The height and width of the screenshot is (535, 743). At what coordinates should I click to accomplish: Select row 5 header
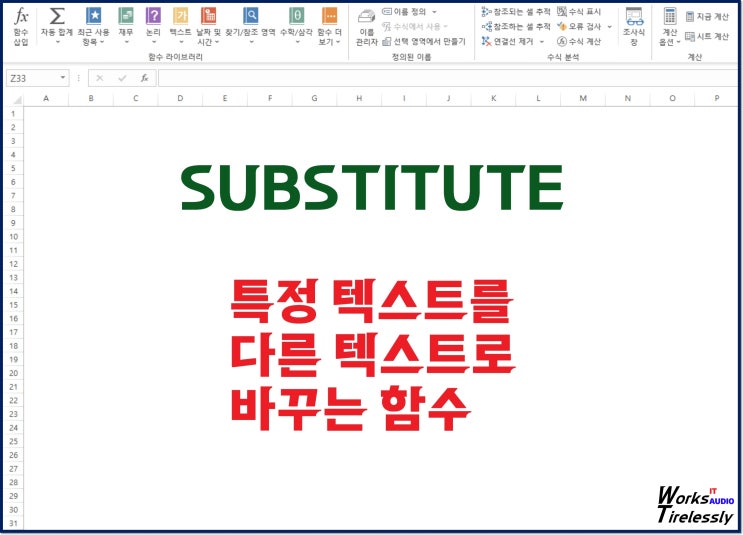(13, 169)
